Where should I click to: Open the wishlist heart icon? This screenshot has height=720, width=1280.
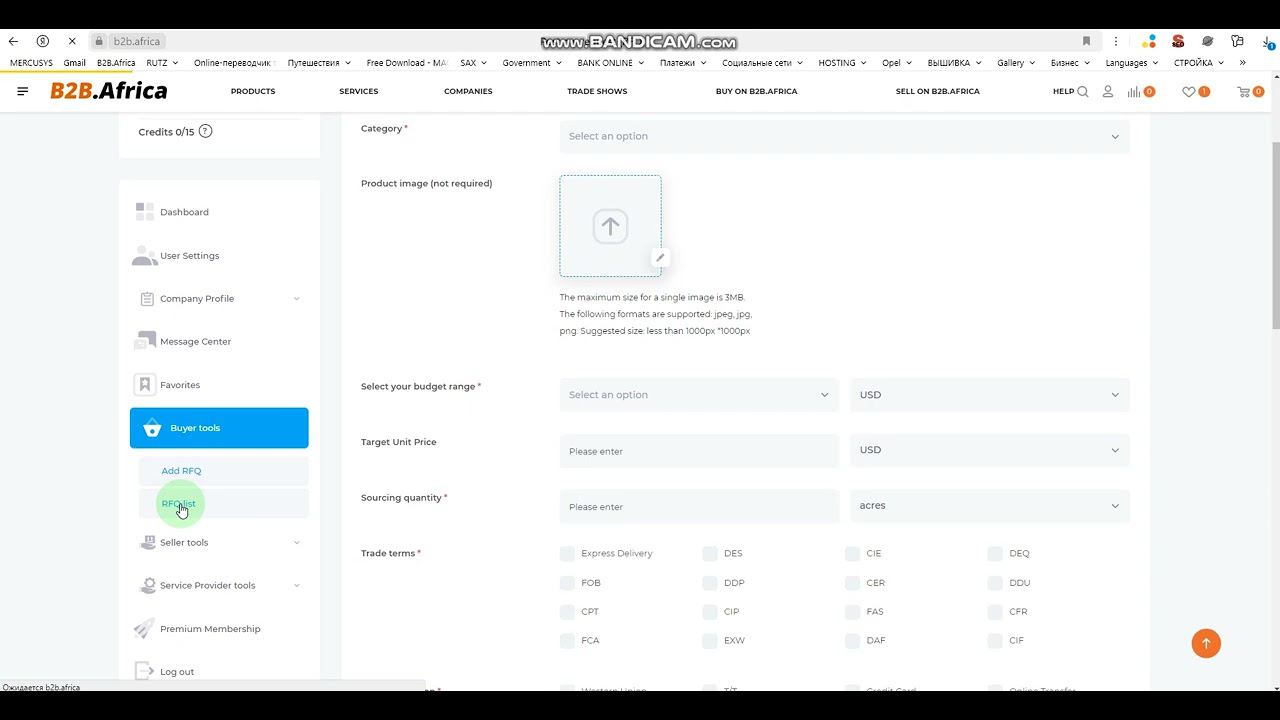(1189, 92)
